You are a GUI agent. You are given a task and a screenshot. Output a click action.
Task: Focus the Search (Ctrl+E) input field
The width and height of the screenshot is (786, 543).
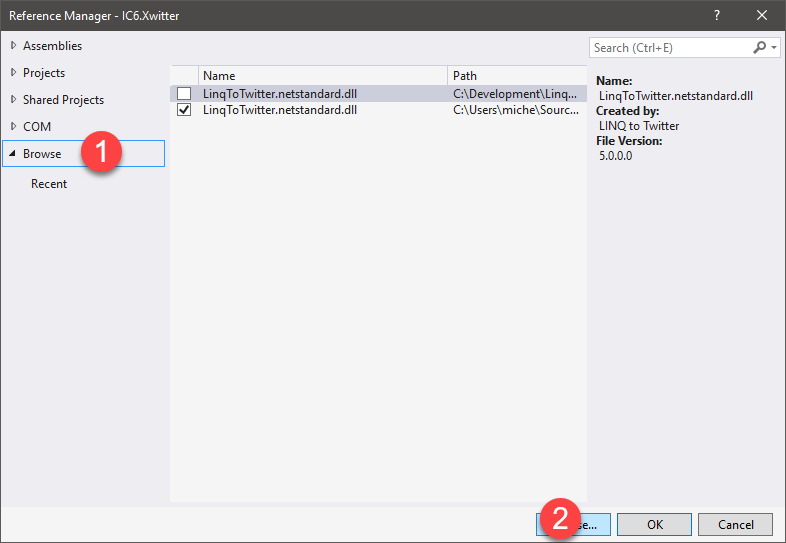point(668,48)
